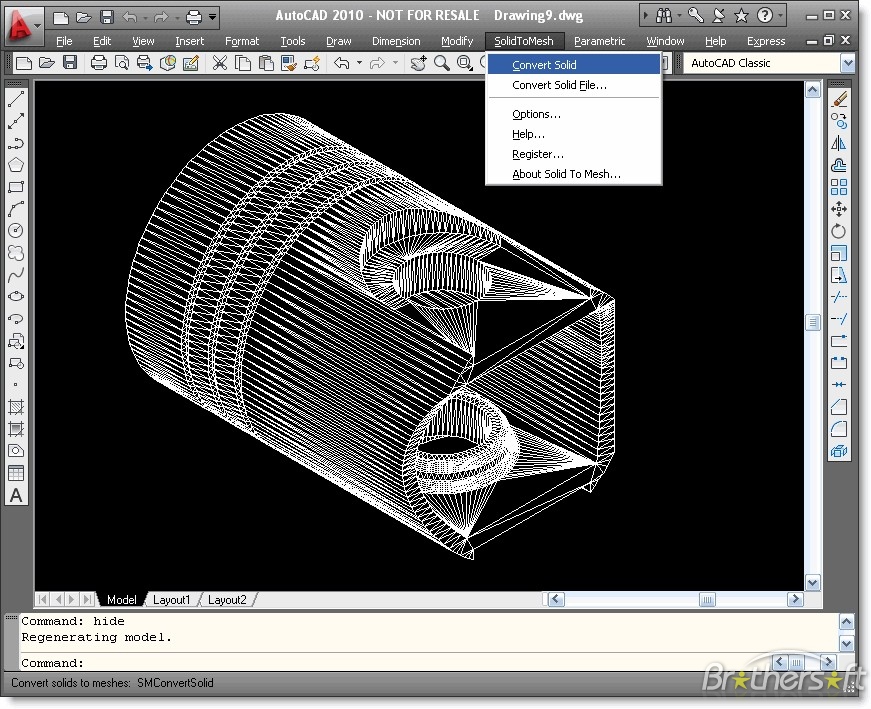This screenshot has height=709, width=871.
Task: Select the Hatch tool
Action: pos(16,407)
